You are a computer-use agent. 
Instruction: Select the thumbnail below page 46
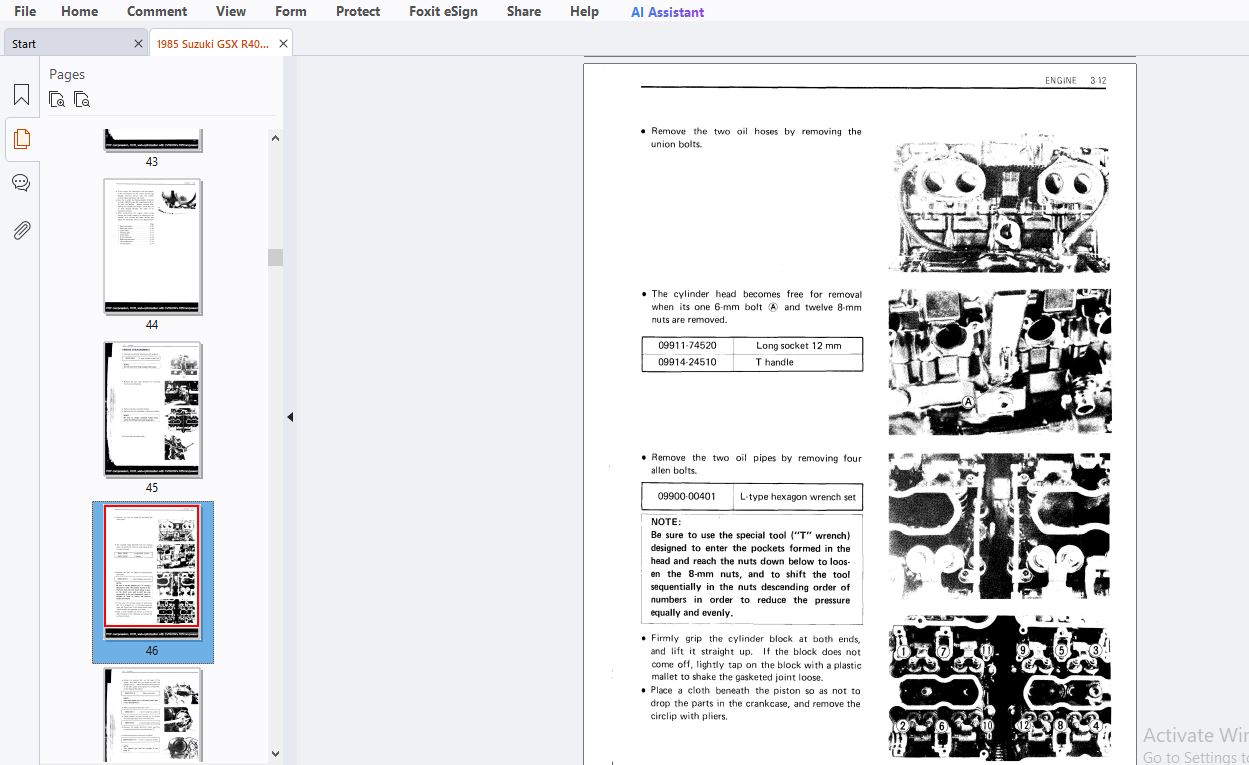(152, 715)
